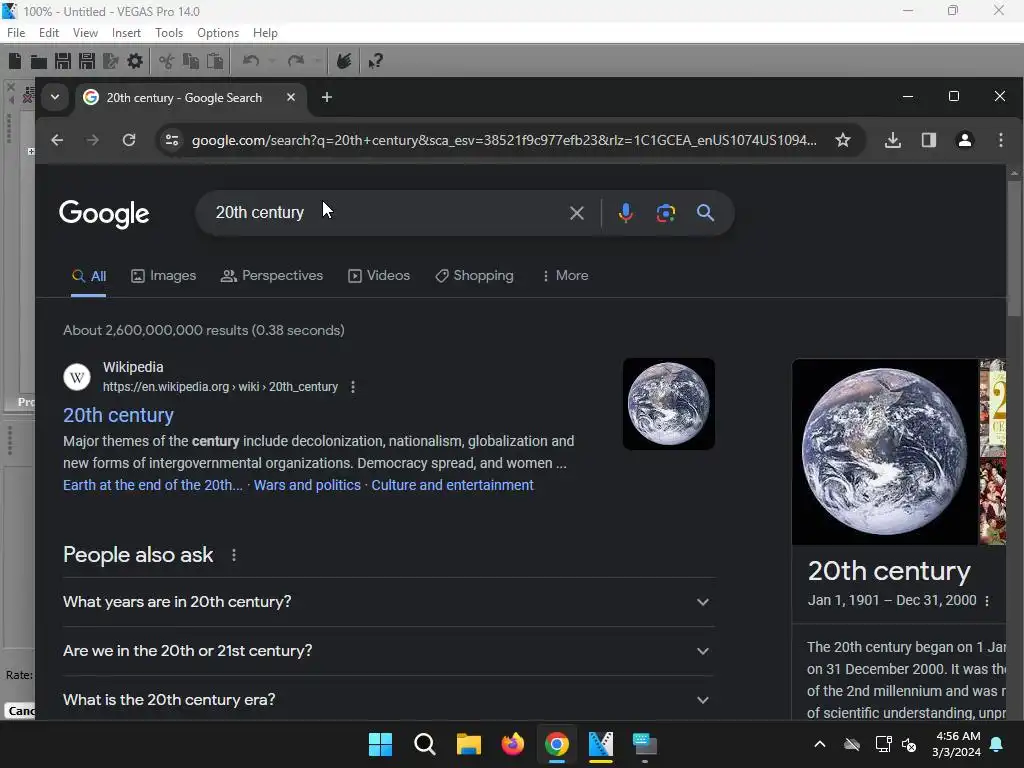Expand 'Are we in the 20th or 21st century?'
This screenshot has width=1024, height=768.
[389, 651]
